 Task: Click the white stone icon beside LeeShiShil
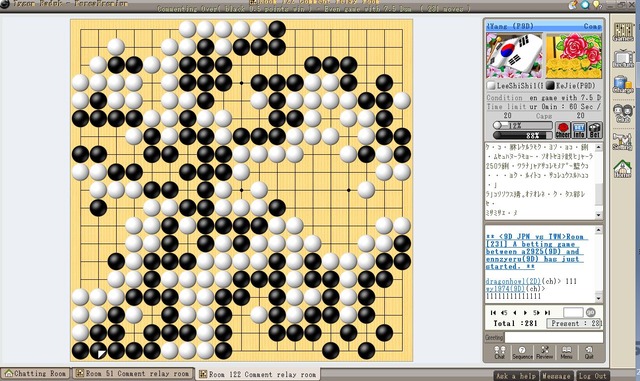491,86
